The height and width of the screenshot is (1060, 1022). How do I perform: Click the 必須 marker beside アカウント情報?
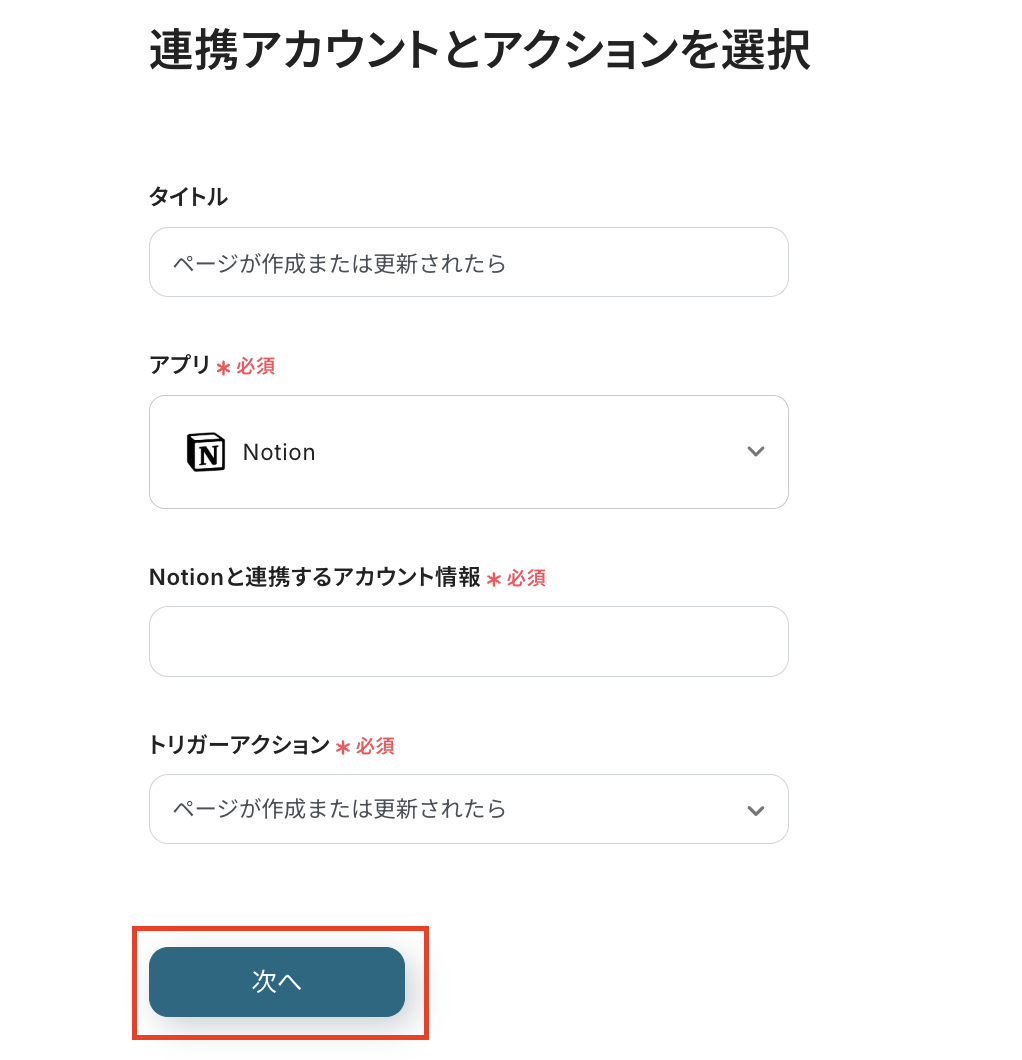point(526,578)
